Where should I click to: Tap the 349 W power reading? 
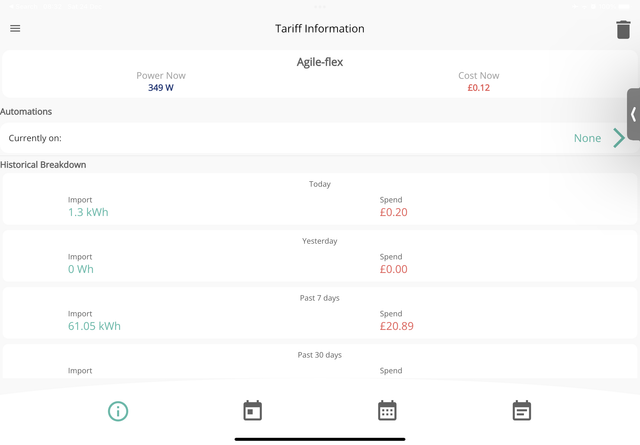(161, 88)
